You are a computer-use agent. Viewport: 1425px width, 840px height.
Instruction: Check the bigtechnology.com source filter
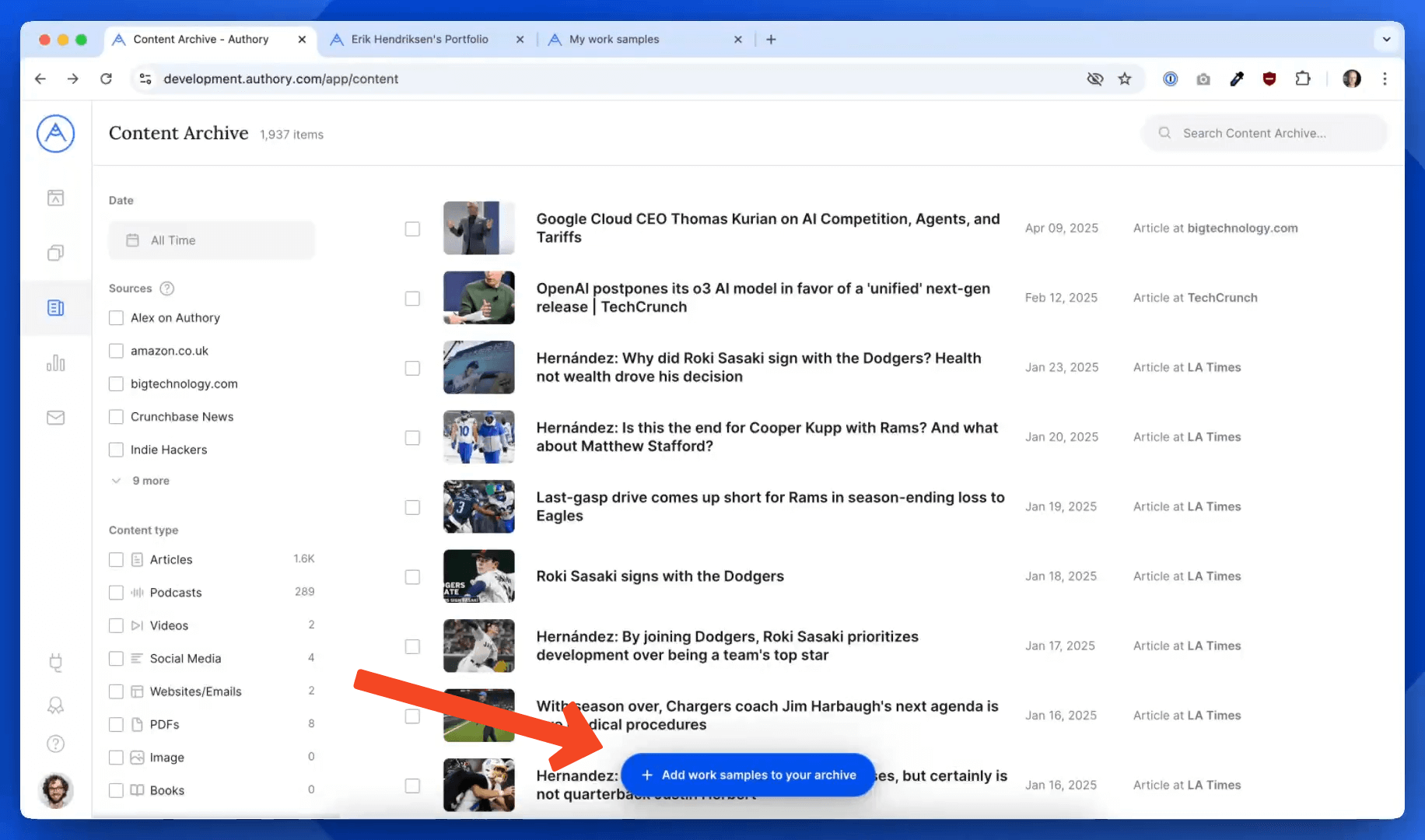point(116,383)
